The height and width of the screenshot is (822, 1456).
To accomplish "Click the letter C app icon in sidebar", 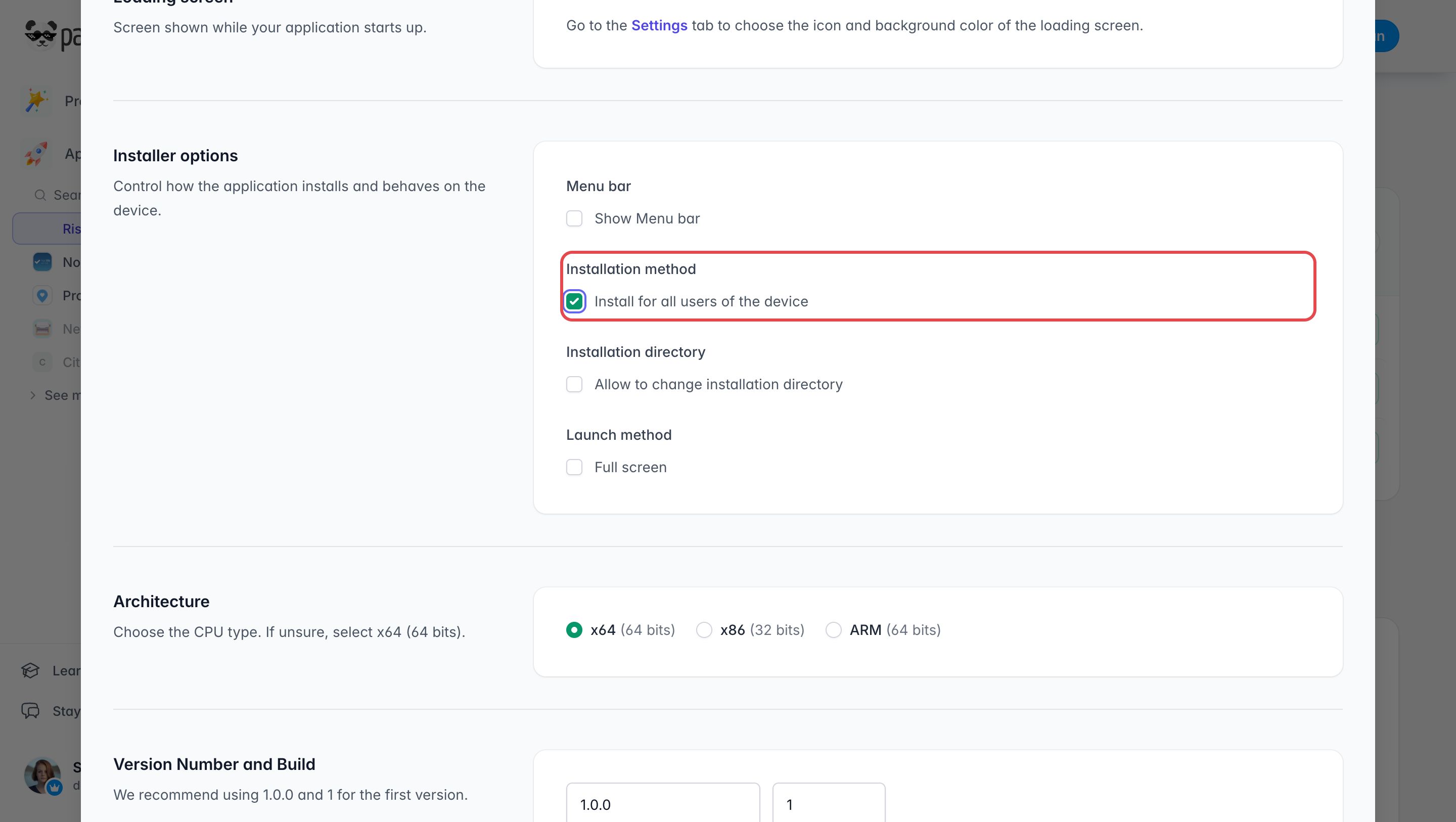I will pos(42,362).
